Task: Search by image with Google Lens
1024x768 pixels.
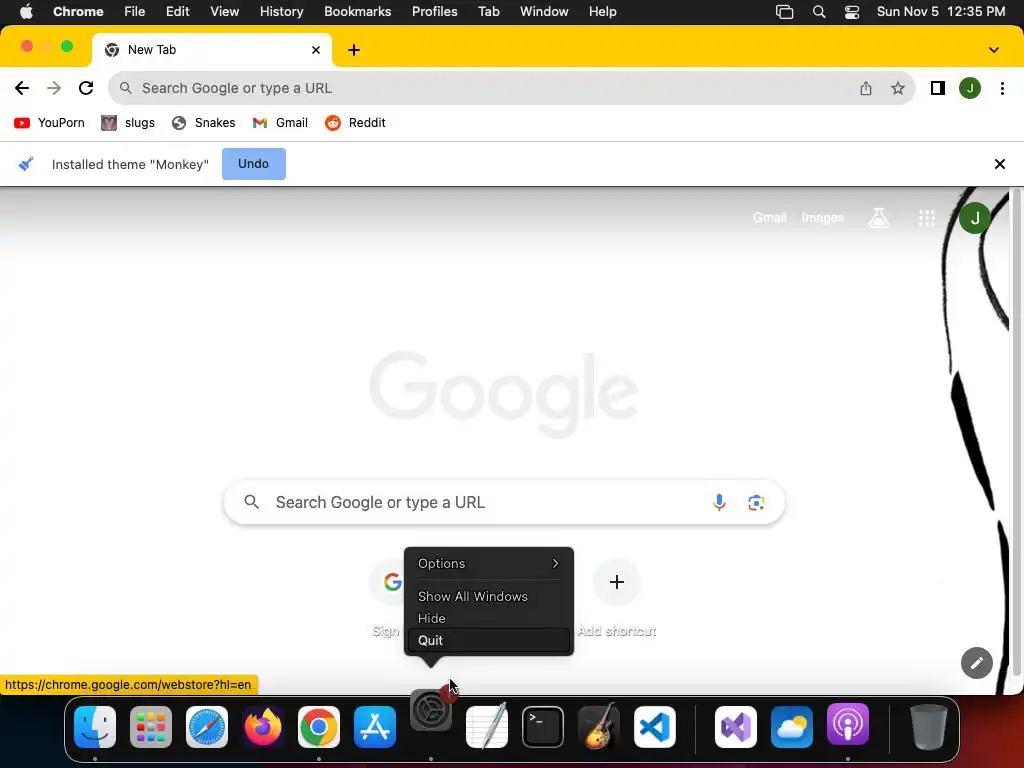Action: coord(756,502)
